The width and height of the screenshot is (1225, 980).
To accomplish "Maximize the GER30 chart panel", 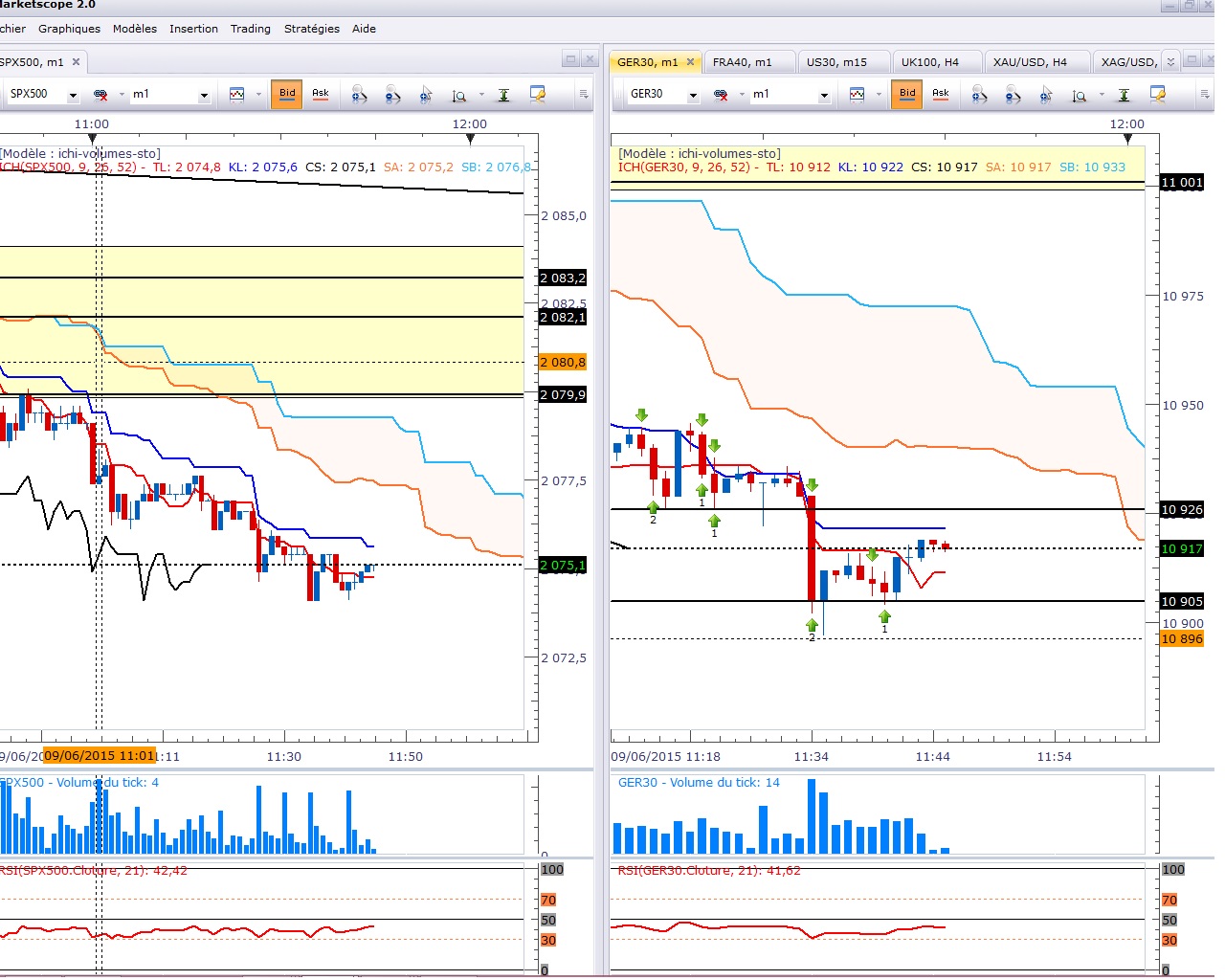I will (x=1192, y=59).
